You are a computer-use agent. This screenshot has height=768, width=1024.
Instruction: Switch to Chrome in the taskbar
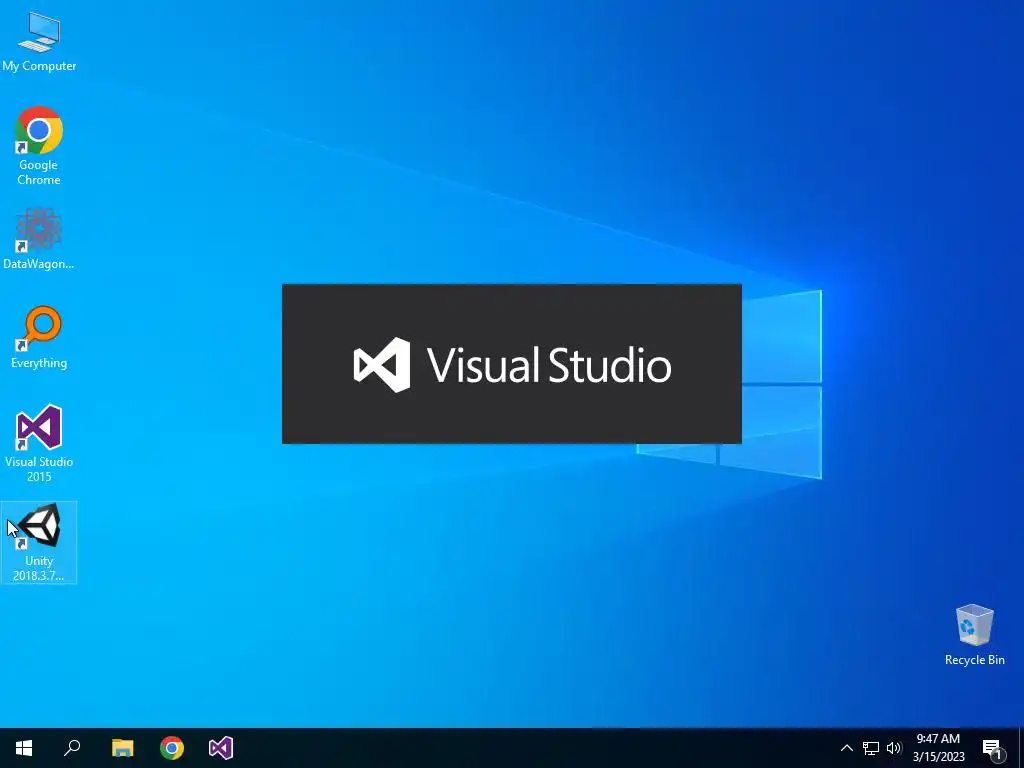pos(172,748)
